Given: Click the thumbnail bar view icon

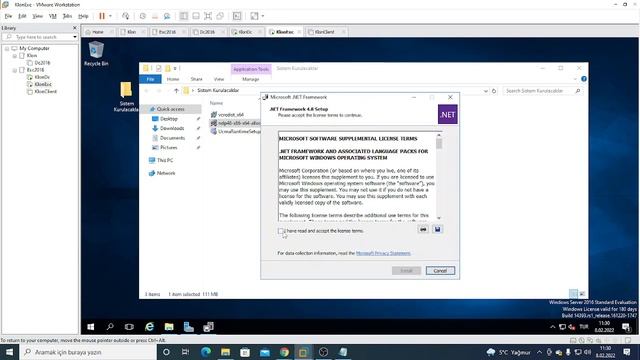Looking at the screenshot, I should (x=196, y=16).
